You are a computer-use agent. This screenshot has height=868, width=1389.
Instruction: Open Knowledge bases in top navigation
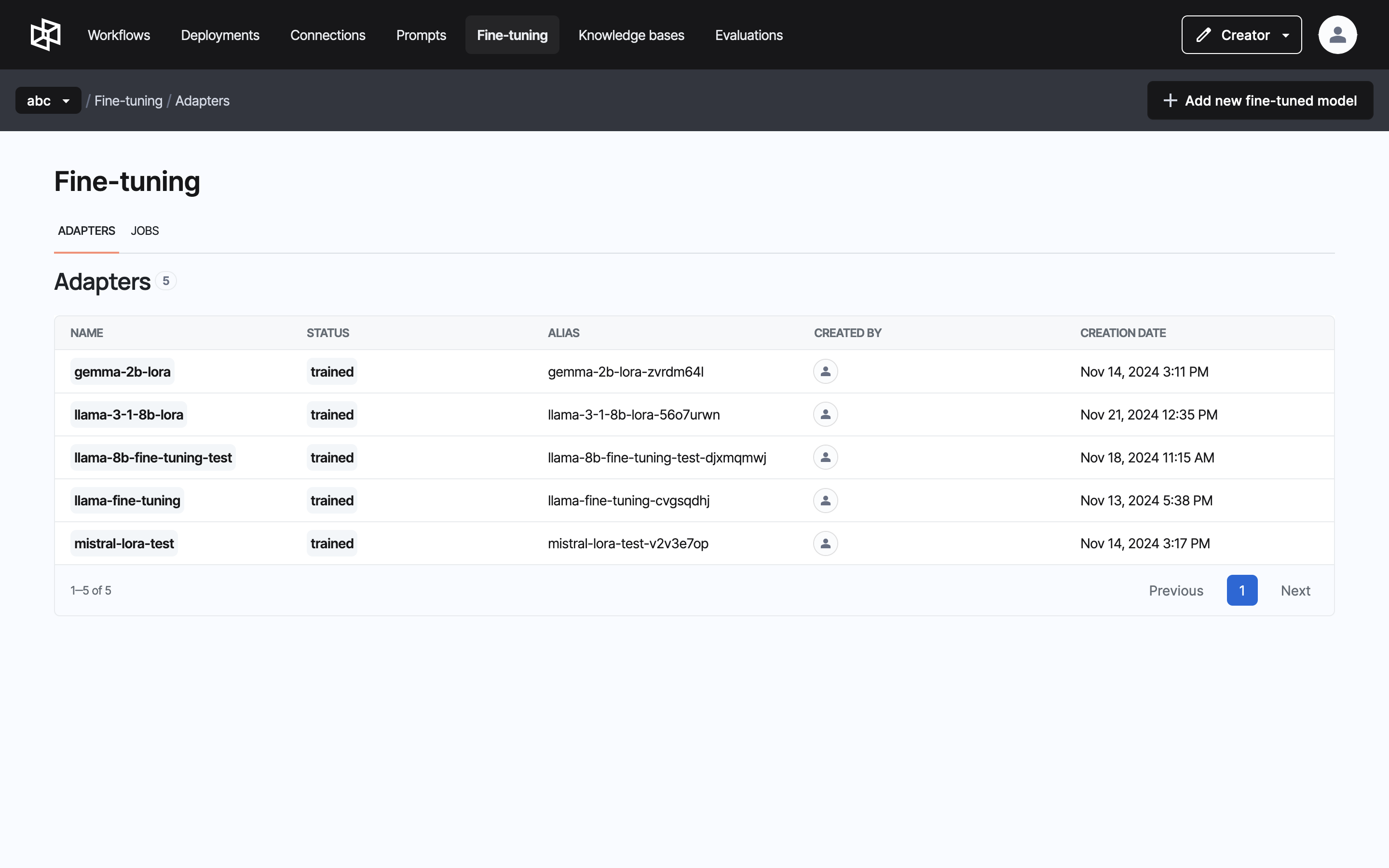pos(631,35)
